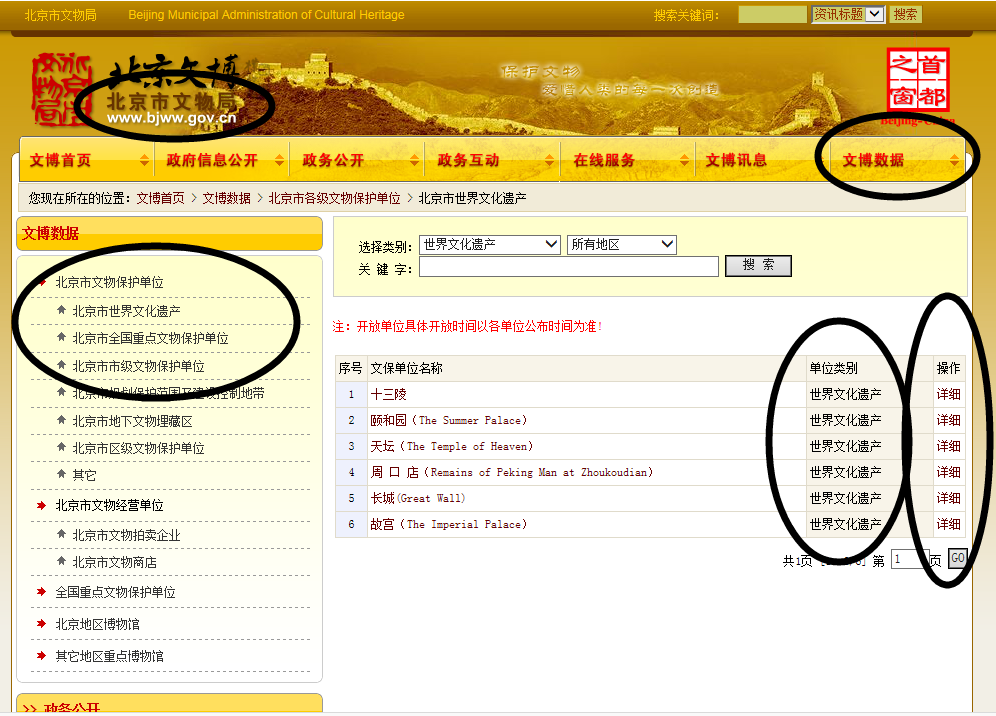Image resolution: width=996 pixels, height=716 pixels.
Task: Click the 北京文博 logo seal icon
Action: [x=60, y=89]
